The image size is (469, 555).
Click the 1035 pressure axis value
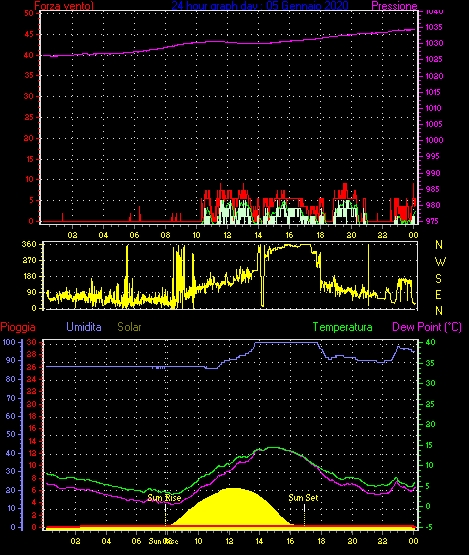click(x=434, y=27)
